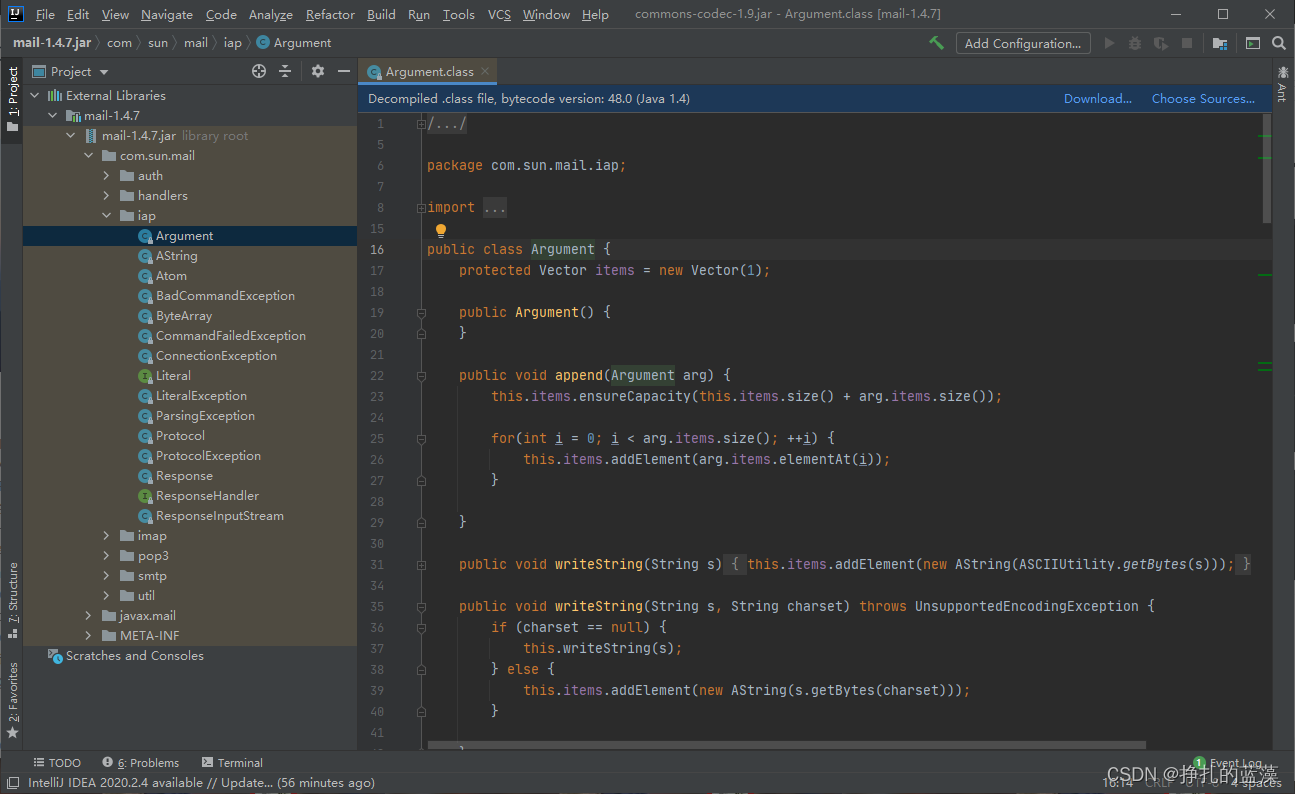Select the Argument.class editor tab
The width and height of the screenshot is (1295, 794).
click(x=429, y=71)
